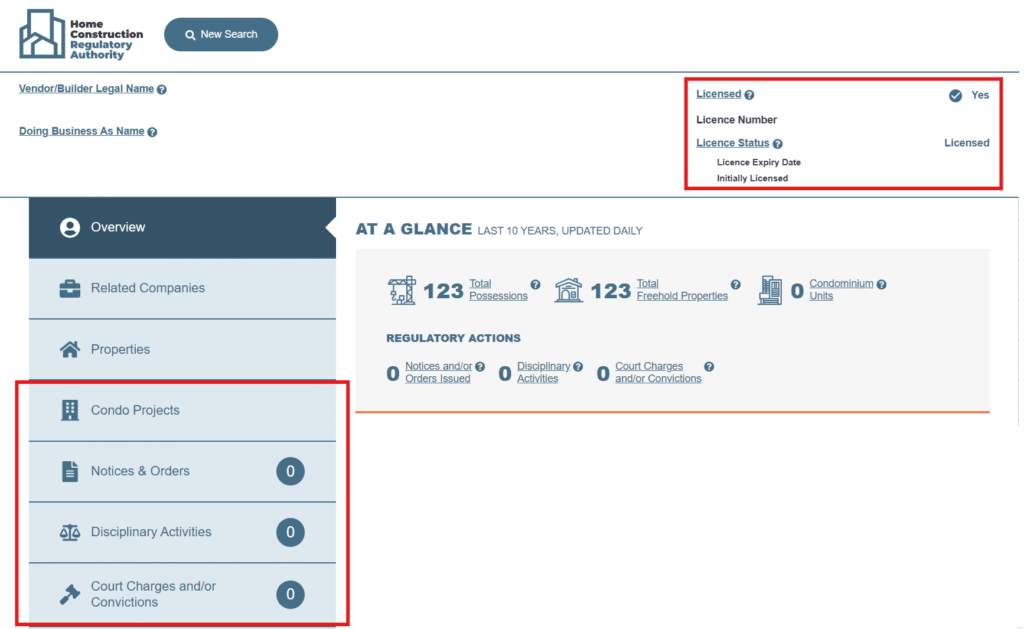Select the Properties sidebar tab
This screenshot has width=1024, height=629.
click(x=182, y=349)
